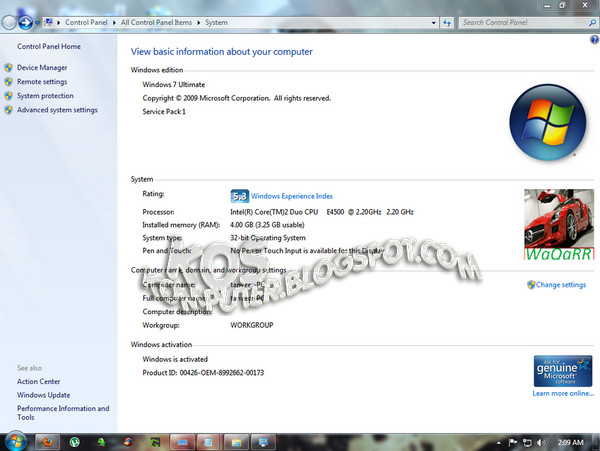Click the computer icon in address bar

tap(49, 23)
